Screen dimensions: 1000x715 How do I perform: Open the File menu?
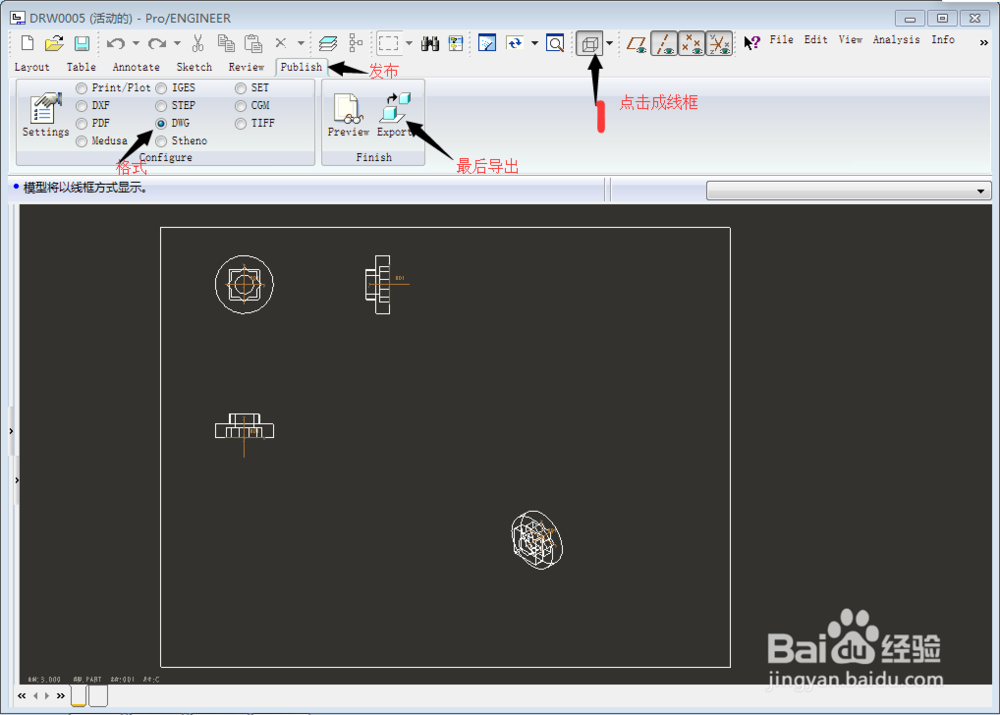pyautogui.click(x=781, y=40)
